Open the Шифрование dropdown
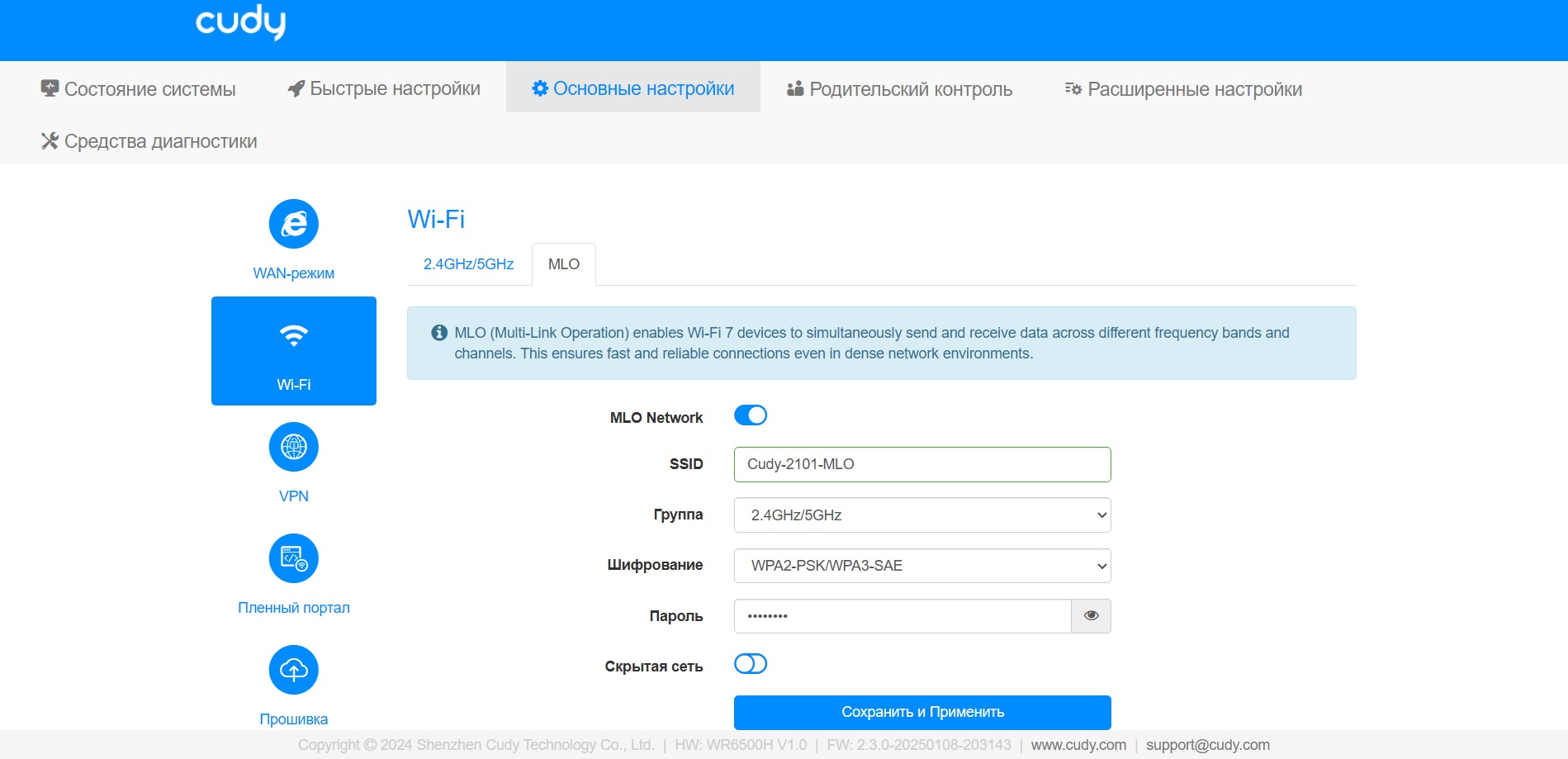The width and height of the screenshot is (1568, 759). click(922, 566)
